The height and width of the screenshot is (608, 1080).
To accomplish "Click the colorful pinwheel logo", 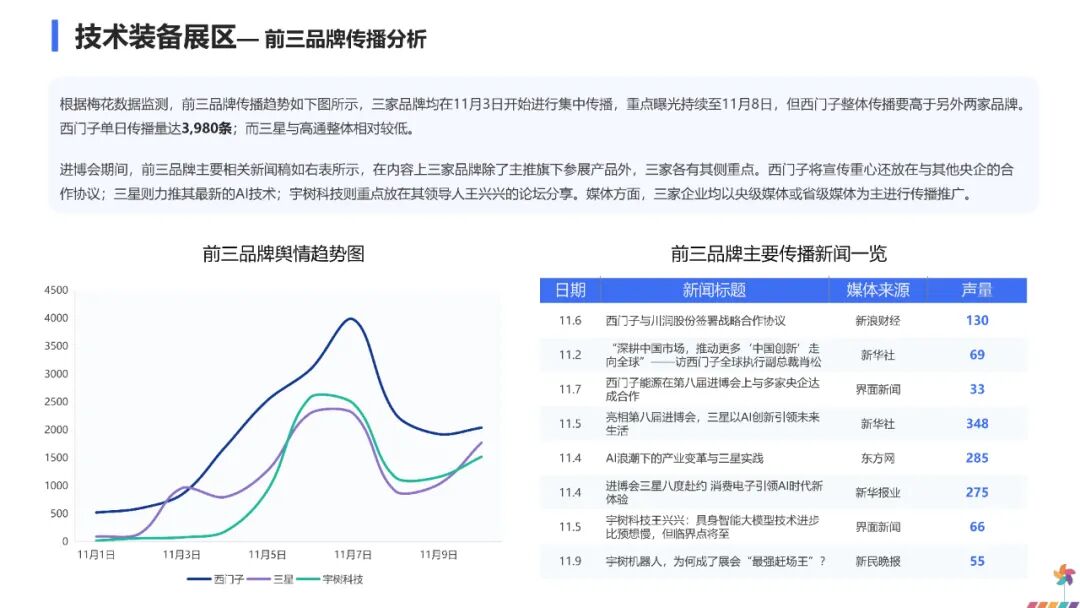I will pyautogui.click(x=1064, y=575).
